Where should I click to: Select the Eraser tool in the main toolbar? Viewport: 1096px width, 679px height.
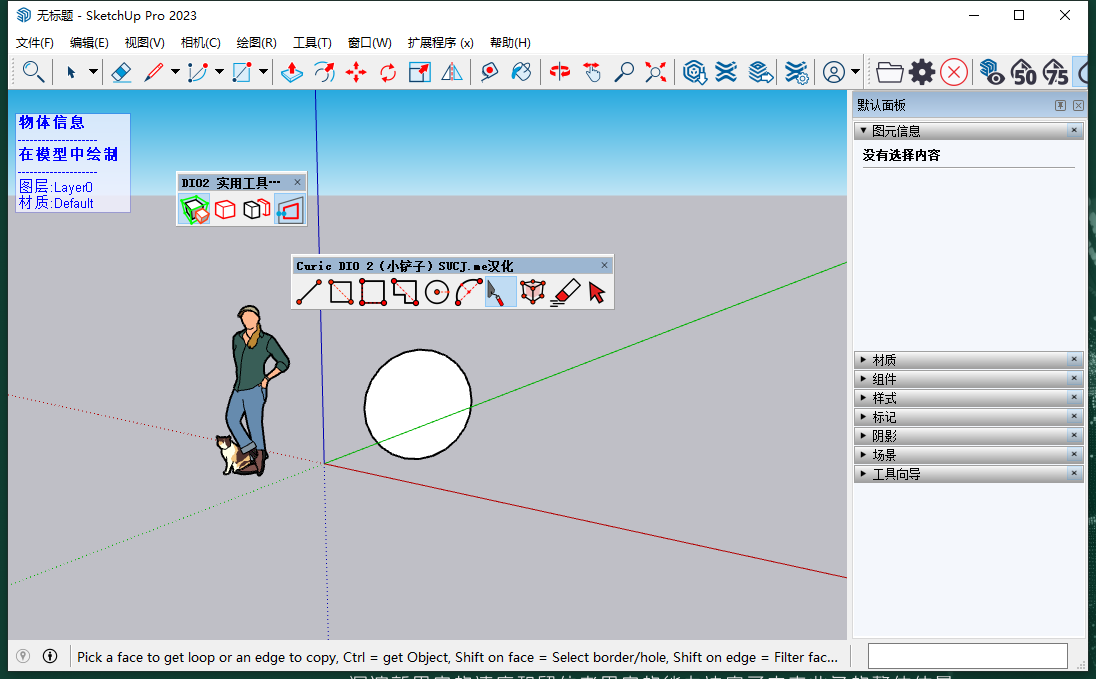pyautogui.click(x=121, y=71)
